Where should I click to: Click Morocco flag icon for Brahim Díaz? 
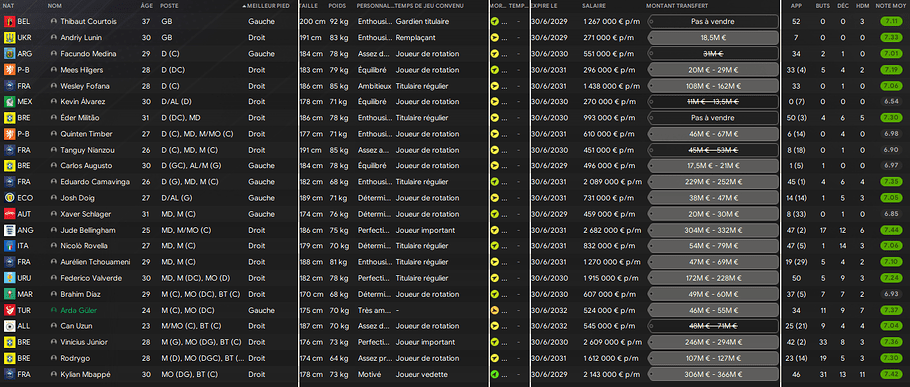coord(9,294)
